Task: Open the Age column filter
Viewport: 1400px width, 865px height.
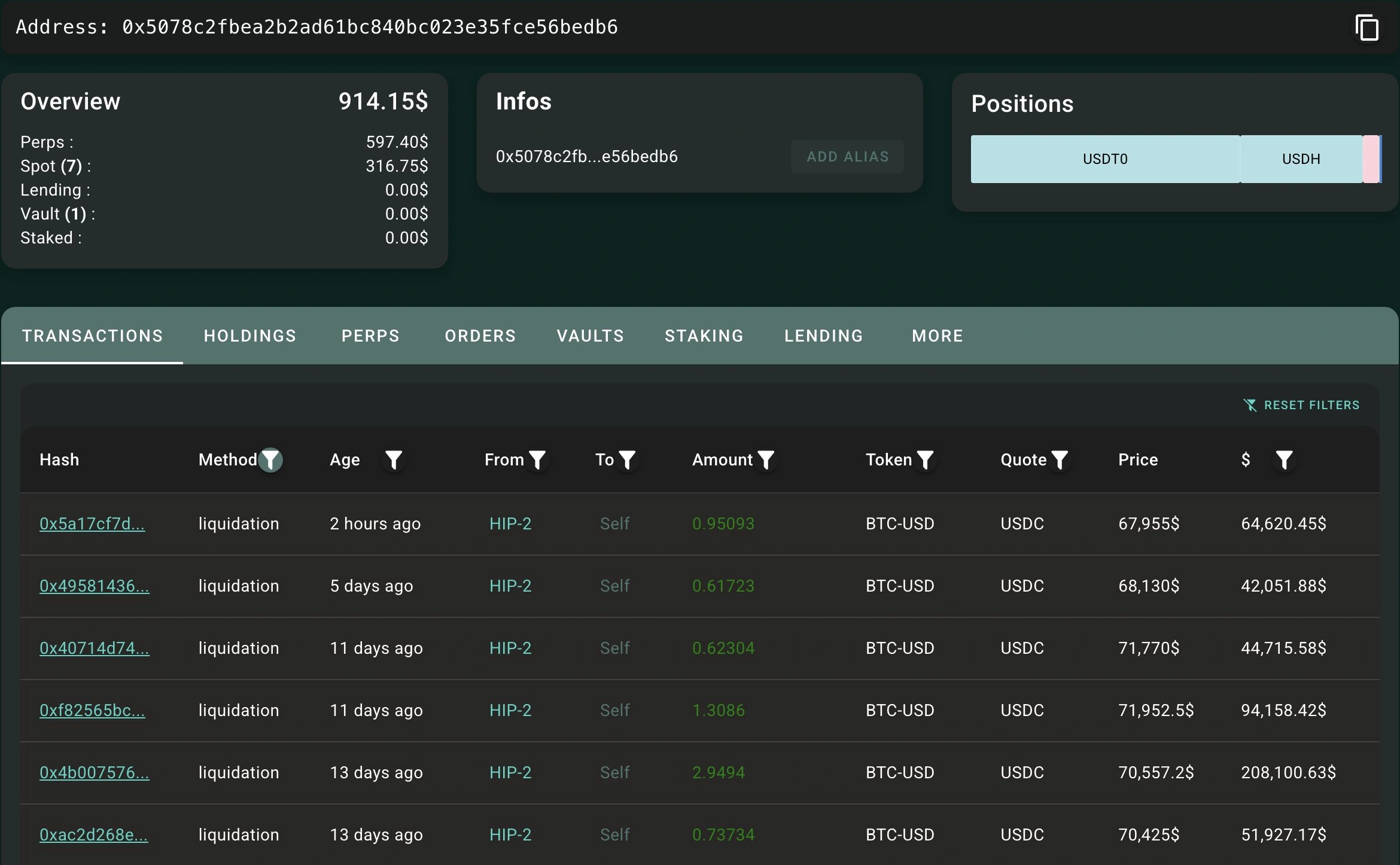Action: [394, 459]
